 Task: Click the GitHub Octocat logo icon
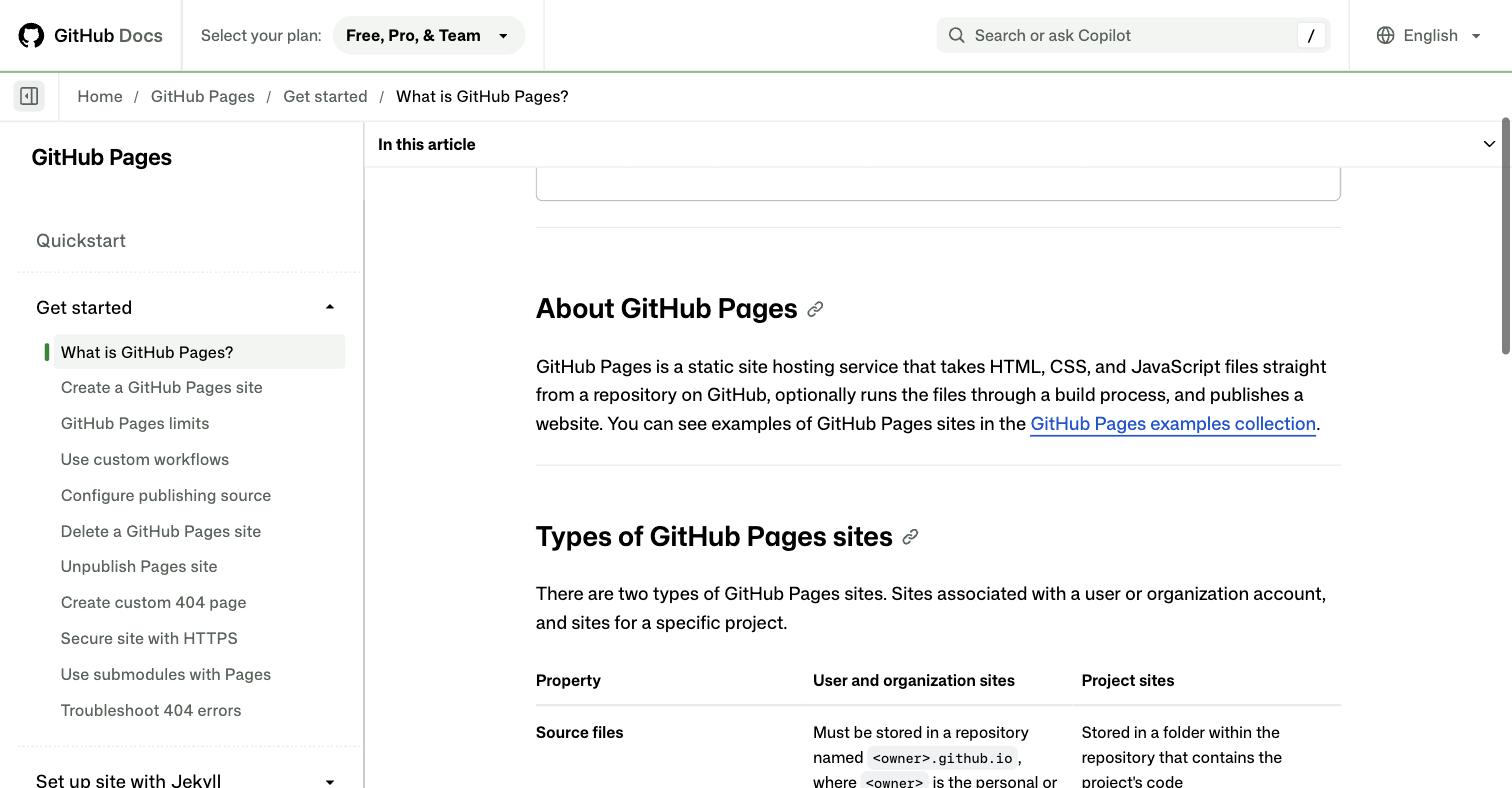(31, 36)
